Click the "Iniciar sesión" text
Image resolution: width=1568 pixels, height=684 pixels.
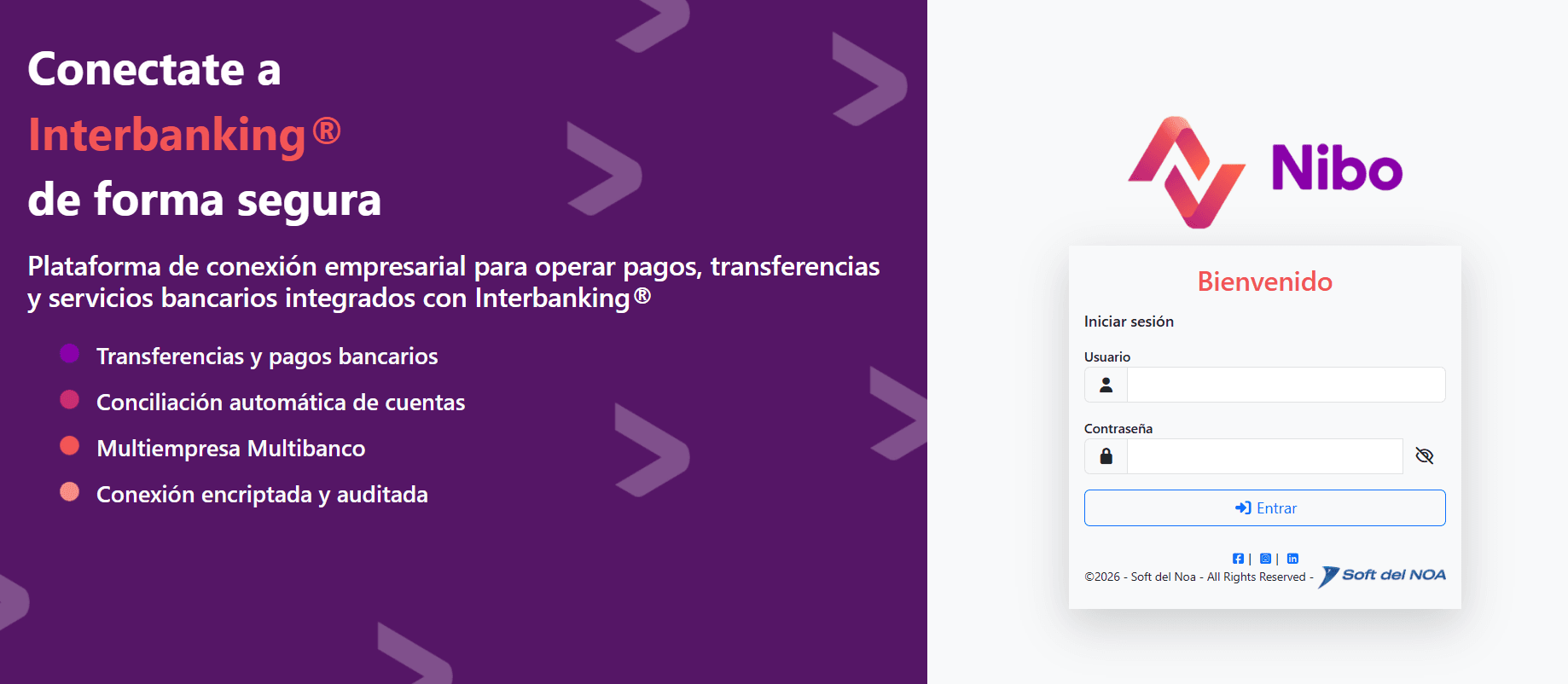pyautogui.click(x=1129, y=322)
